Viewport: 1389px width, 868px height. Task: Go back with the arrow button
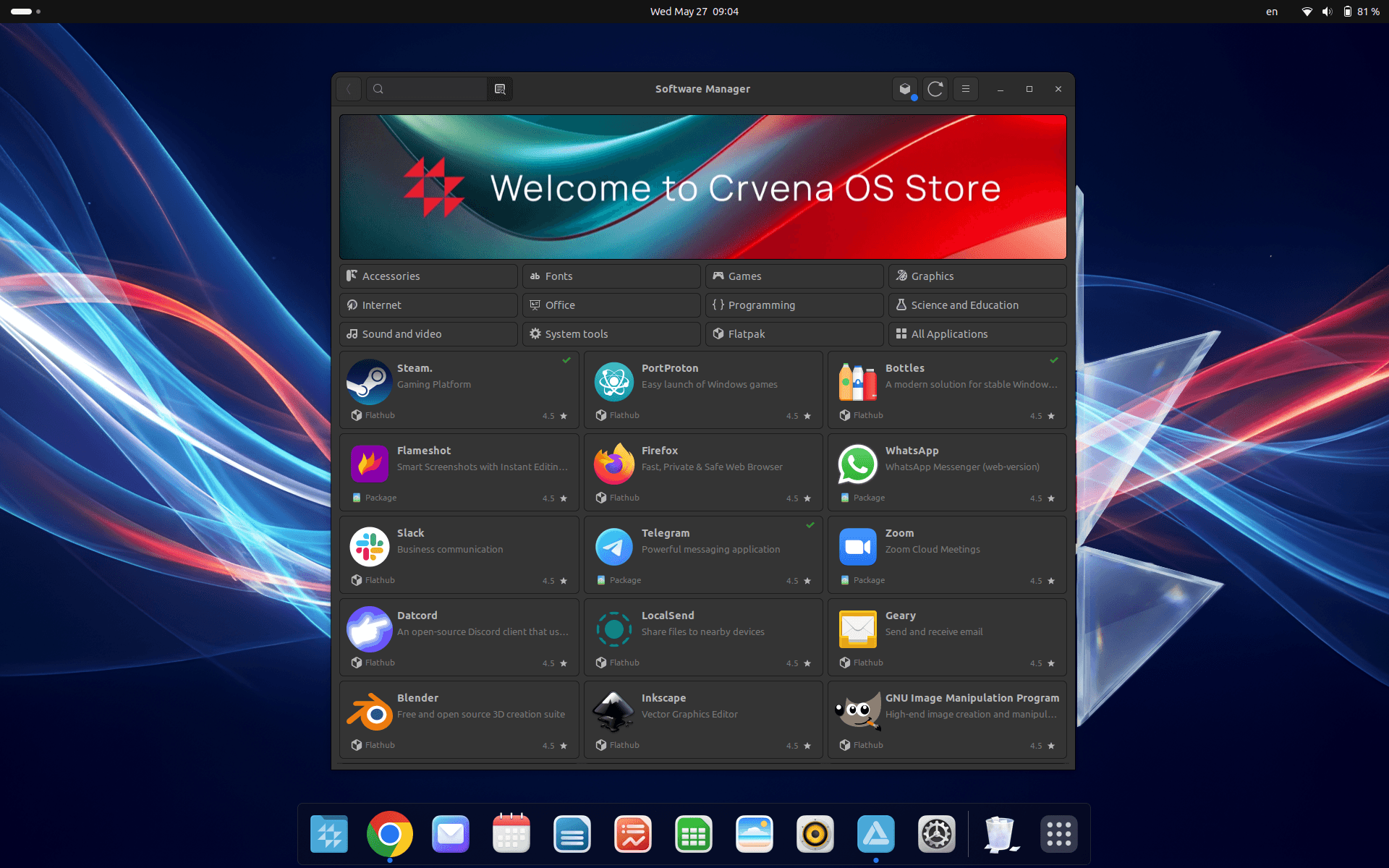349,89
